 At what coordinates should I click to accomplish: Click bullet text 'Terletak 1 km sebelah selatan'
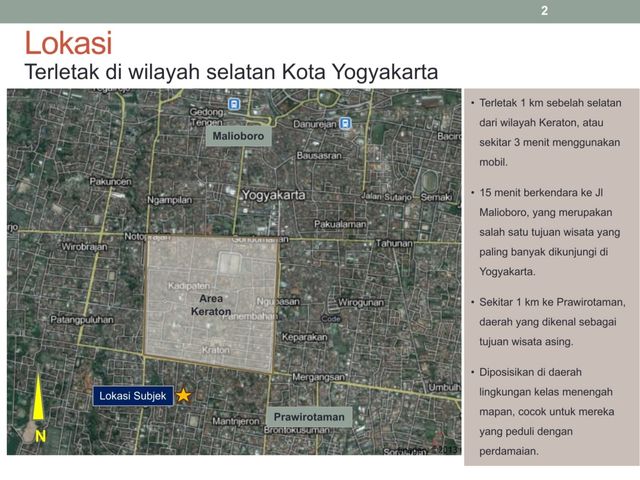pyautogui.click(x=550, y=103)
